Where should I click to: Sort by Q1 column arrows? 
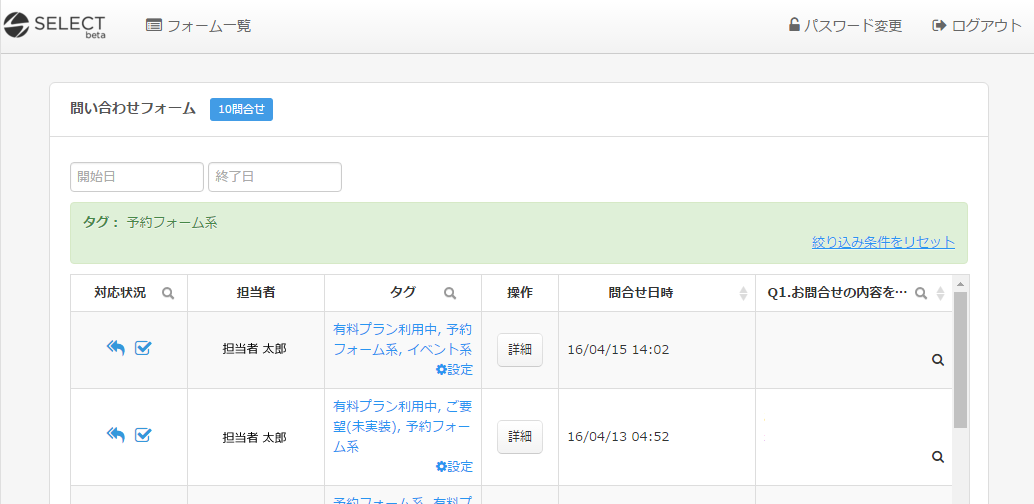pos(940,293)
